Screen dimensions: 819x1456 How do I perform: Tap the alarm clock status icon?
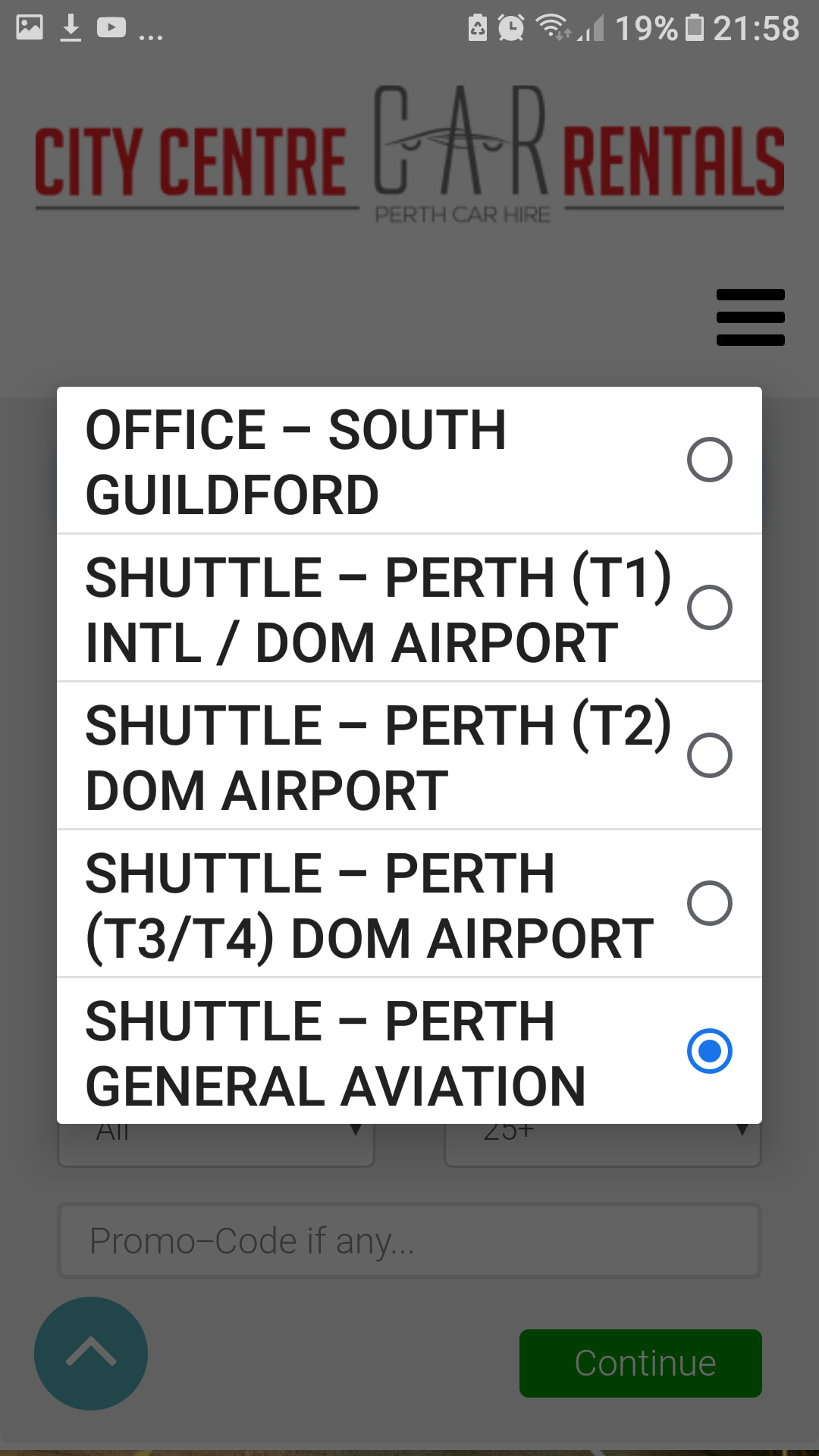click(x=510, y=28)
